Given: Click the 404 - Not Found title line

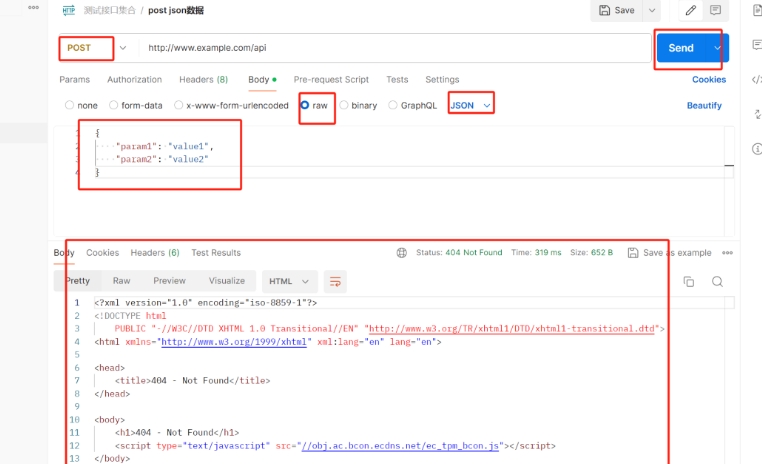Looking at the screenshot, I should coord(192,381).
